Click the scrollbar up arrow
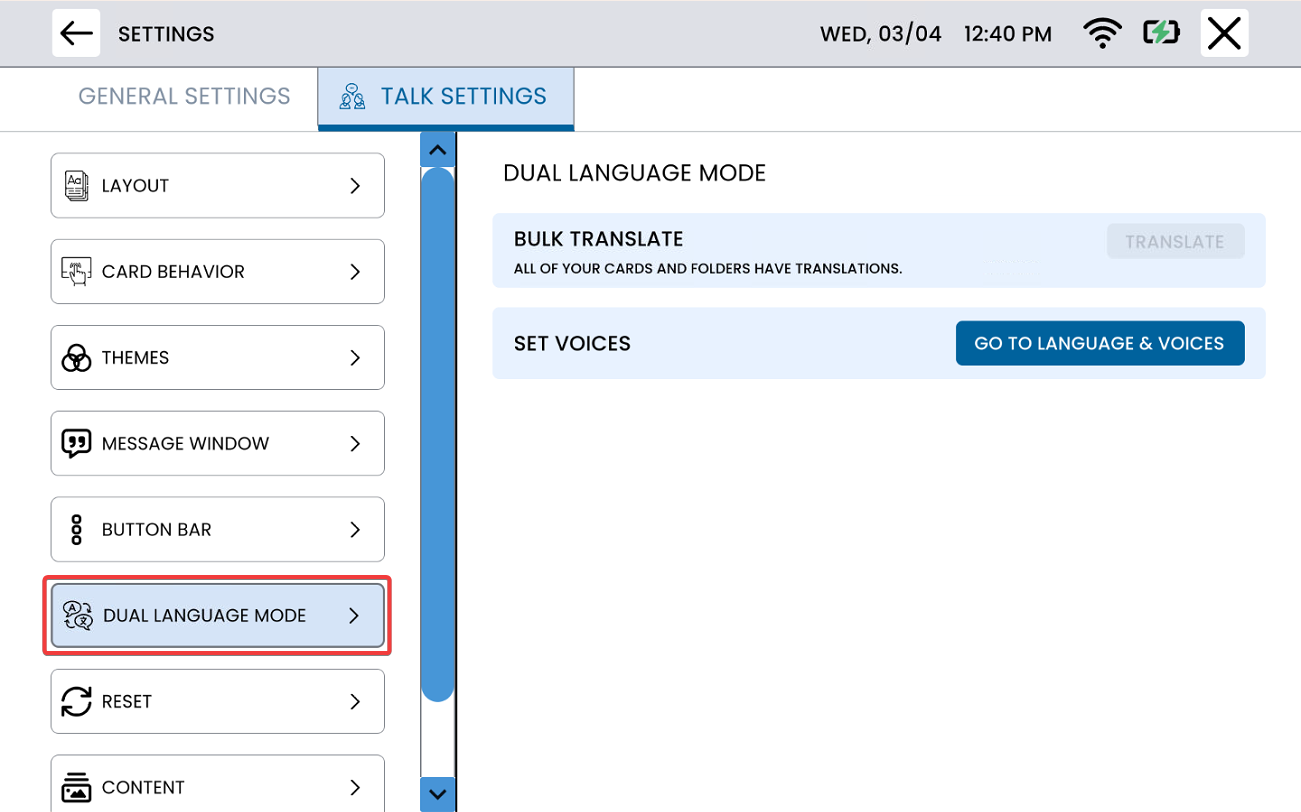Screen dimensions: 1301x812 (437, 150)
